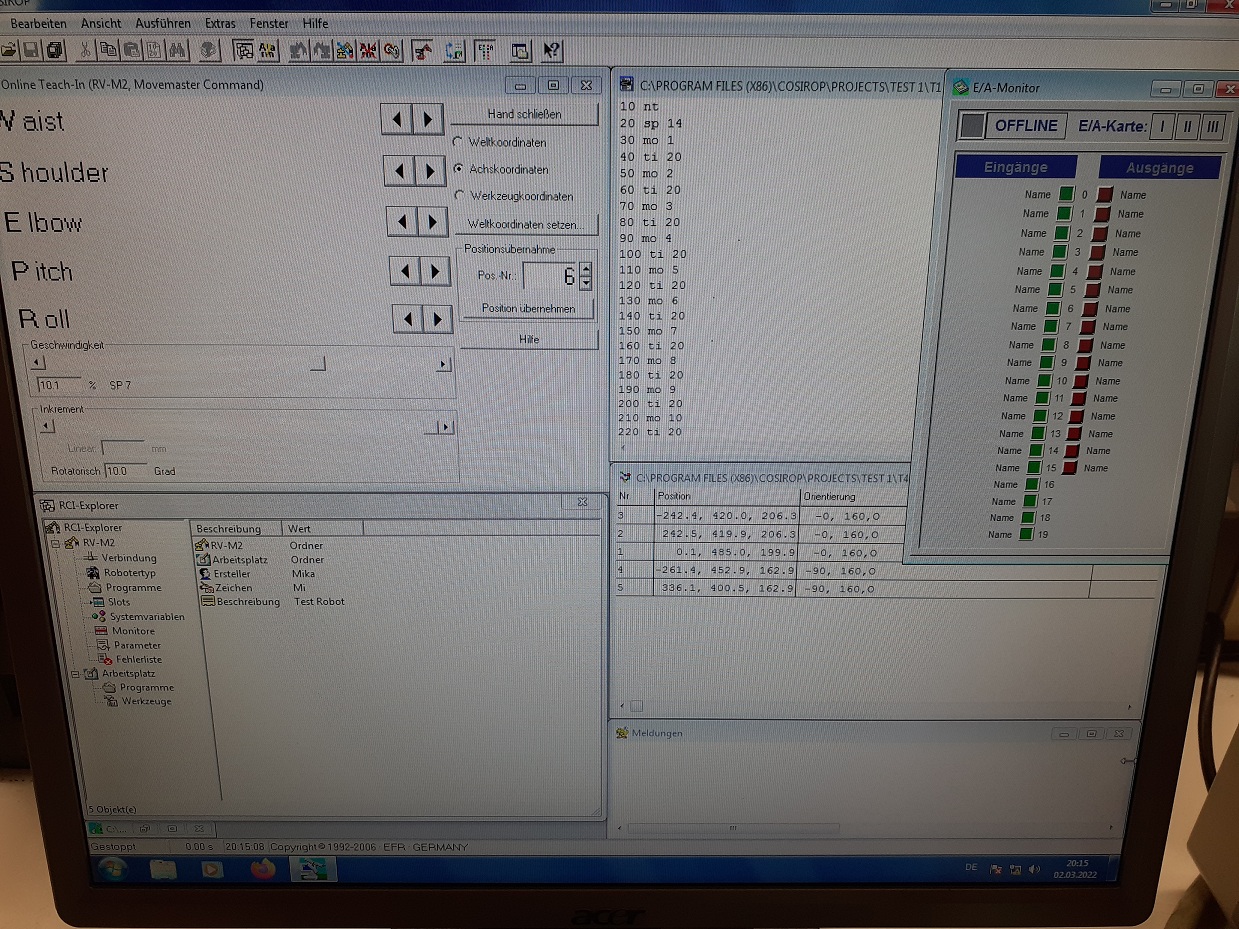This screenshot has width=1239, height=929.
Task: Open the Bearbeiten menu
Action: point(38,23)
